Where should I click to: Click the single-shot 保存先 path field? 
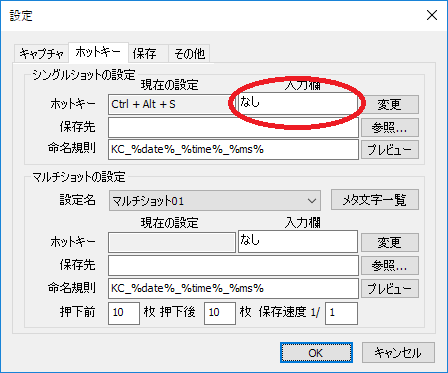[233, 127]
